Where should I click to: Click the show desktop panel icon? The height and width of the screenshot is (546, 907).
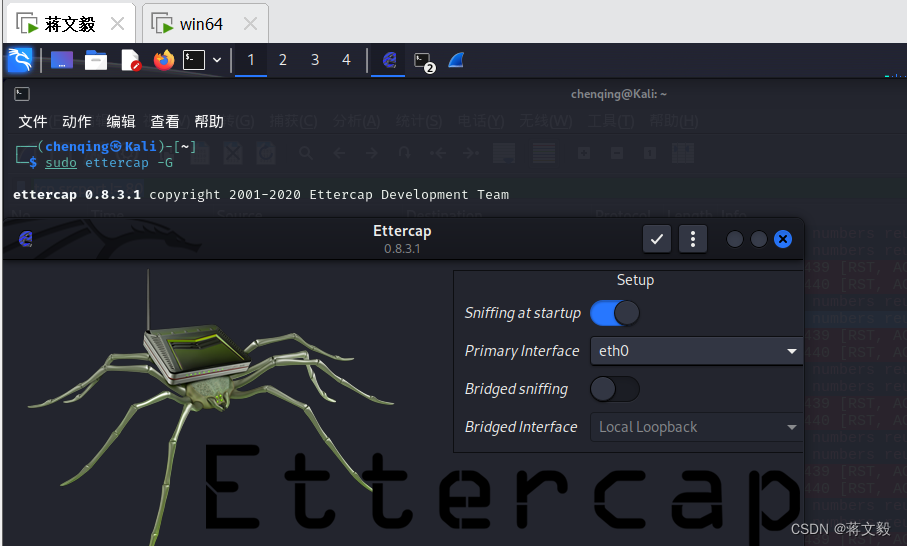[62, 60]
